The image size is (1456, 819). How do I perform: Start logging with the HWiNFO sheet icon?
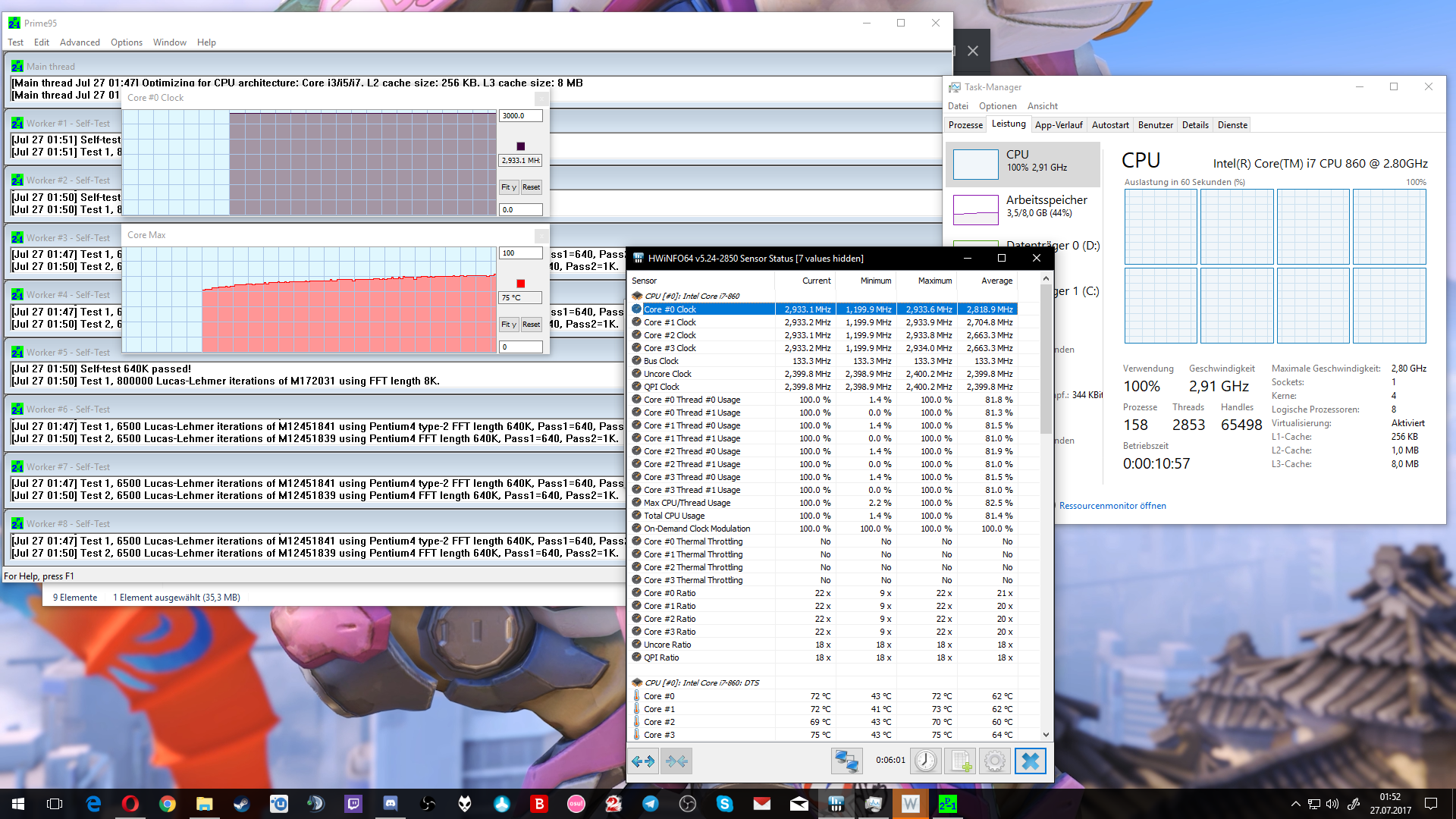click(961, 761)
